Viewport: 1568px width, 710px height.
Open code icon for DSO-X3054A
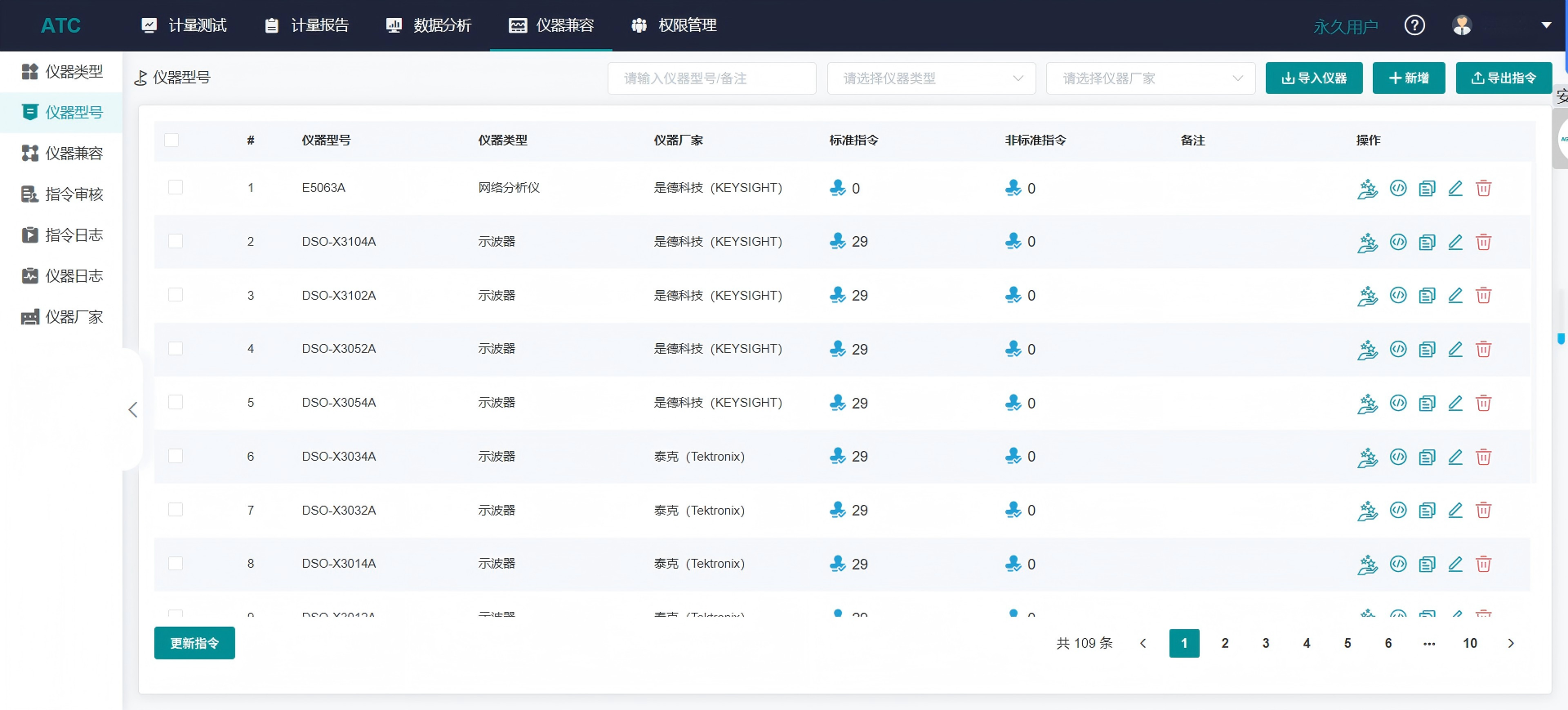1398,403
